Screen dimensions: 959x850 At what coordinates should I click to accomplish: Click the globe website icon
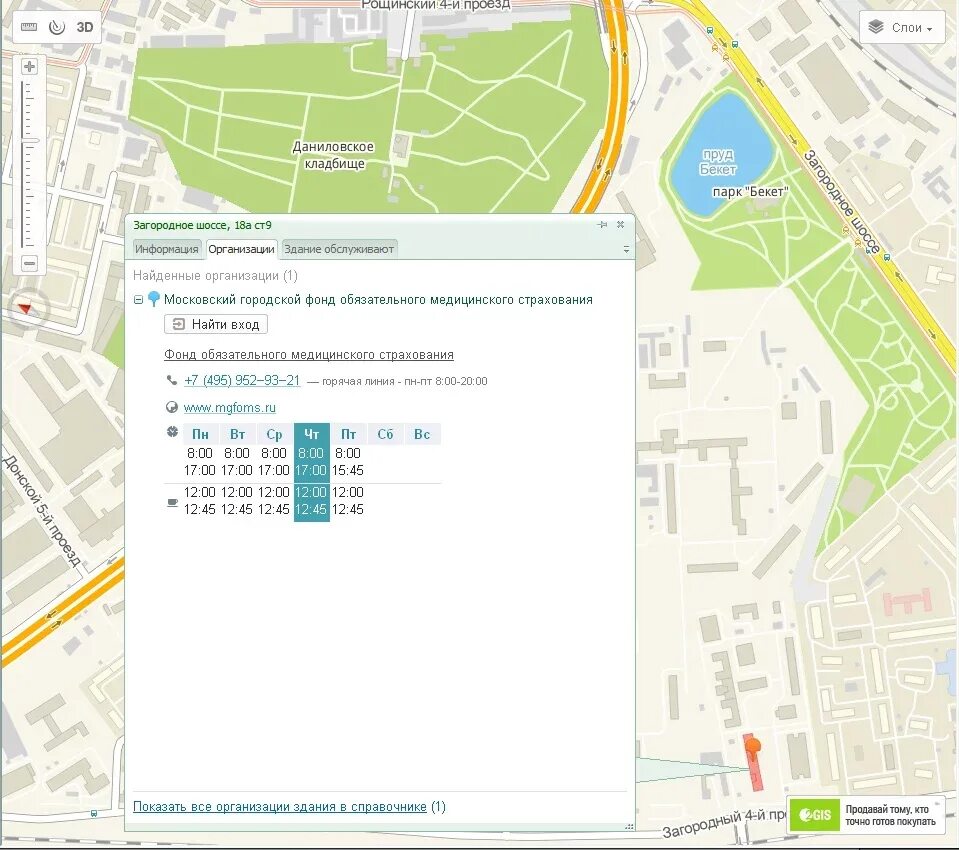(172, 407)
